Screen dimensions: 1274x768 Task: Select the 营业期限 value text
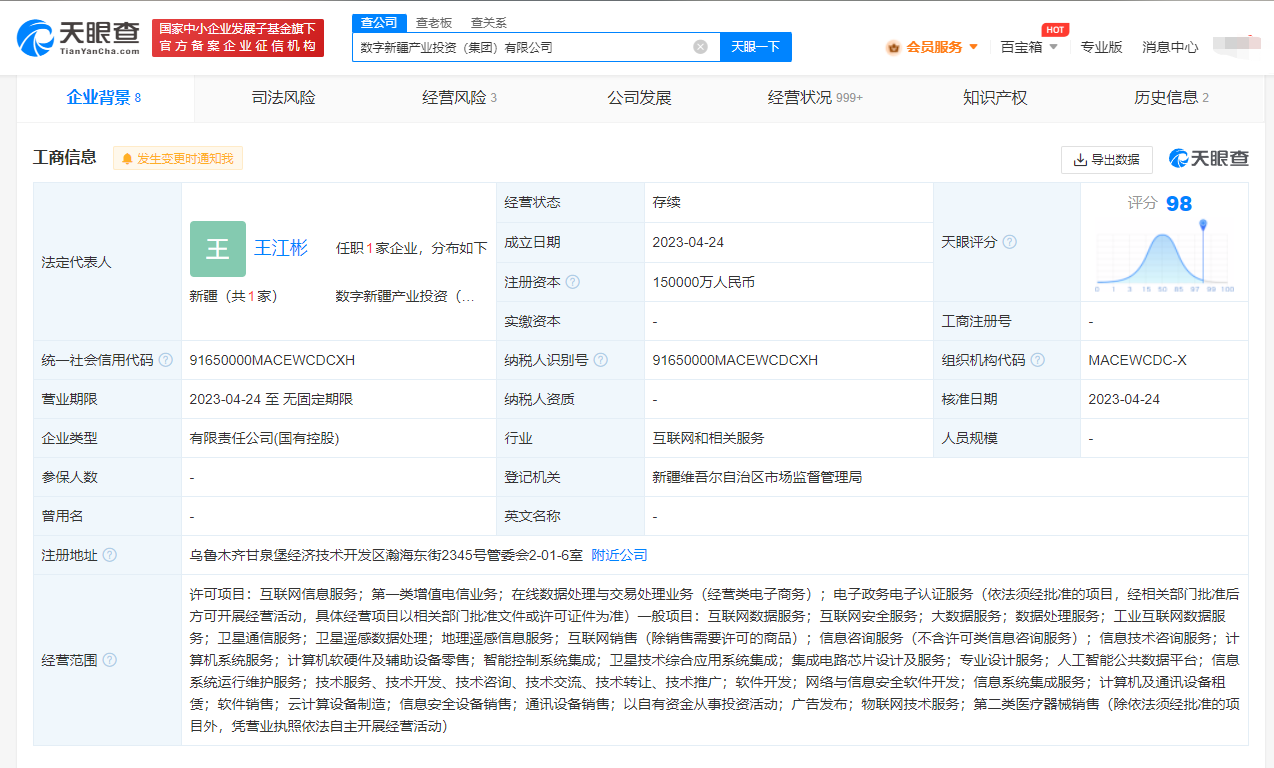(271, 399)
